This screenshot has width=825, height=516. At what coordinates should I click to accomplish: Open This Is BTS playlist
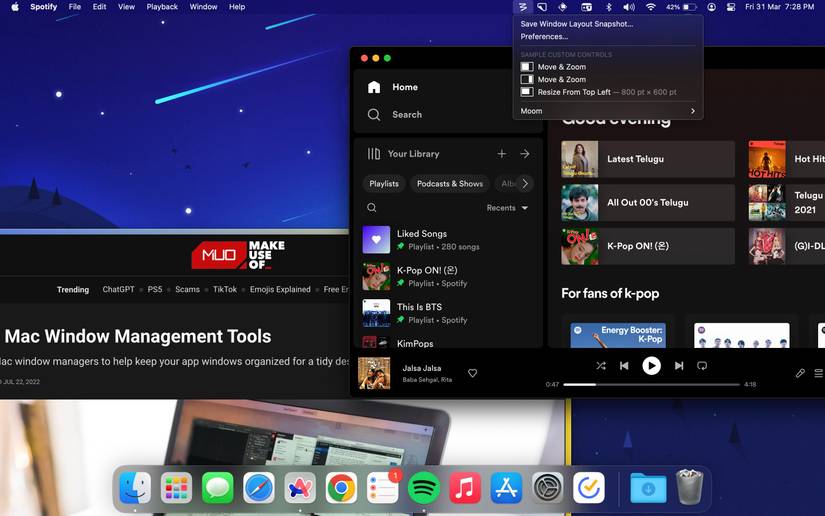click(447, 313)
